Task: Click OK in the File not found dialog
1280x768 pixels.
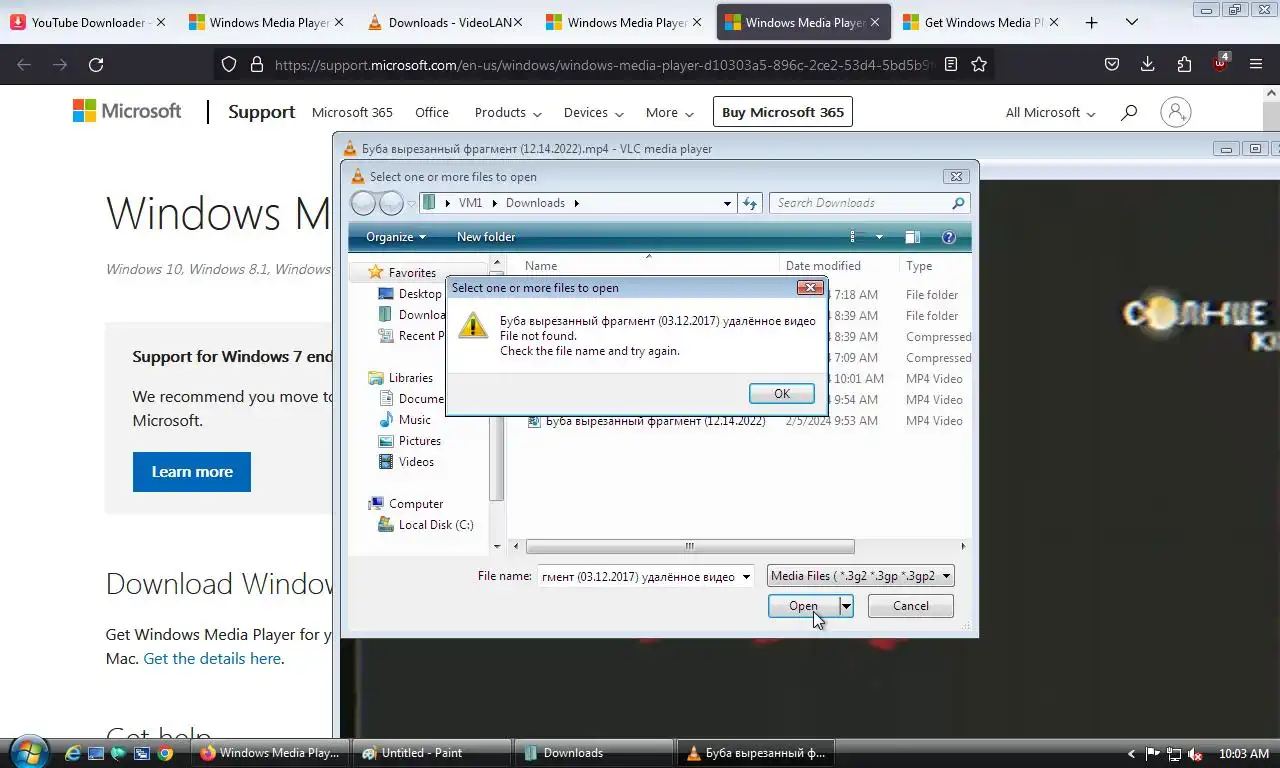Action: 782,394
